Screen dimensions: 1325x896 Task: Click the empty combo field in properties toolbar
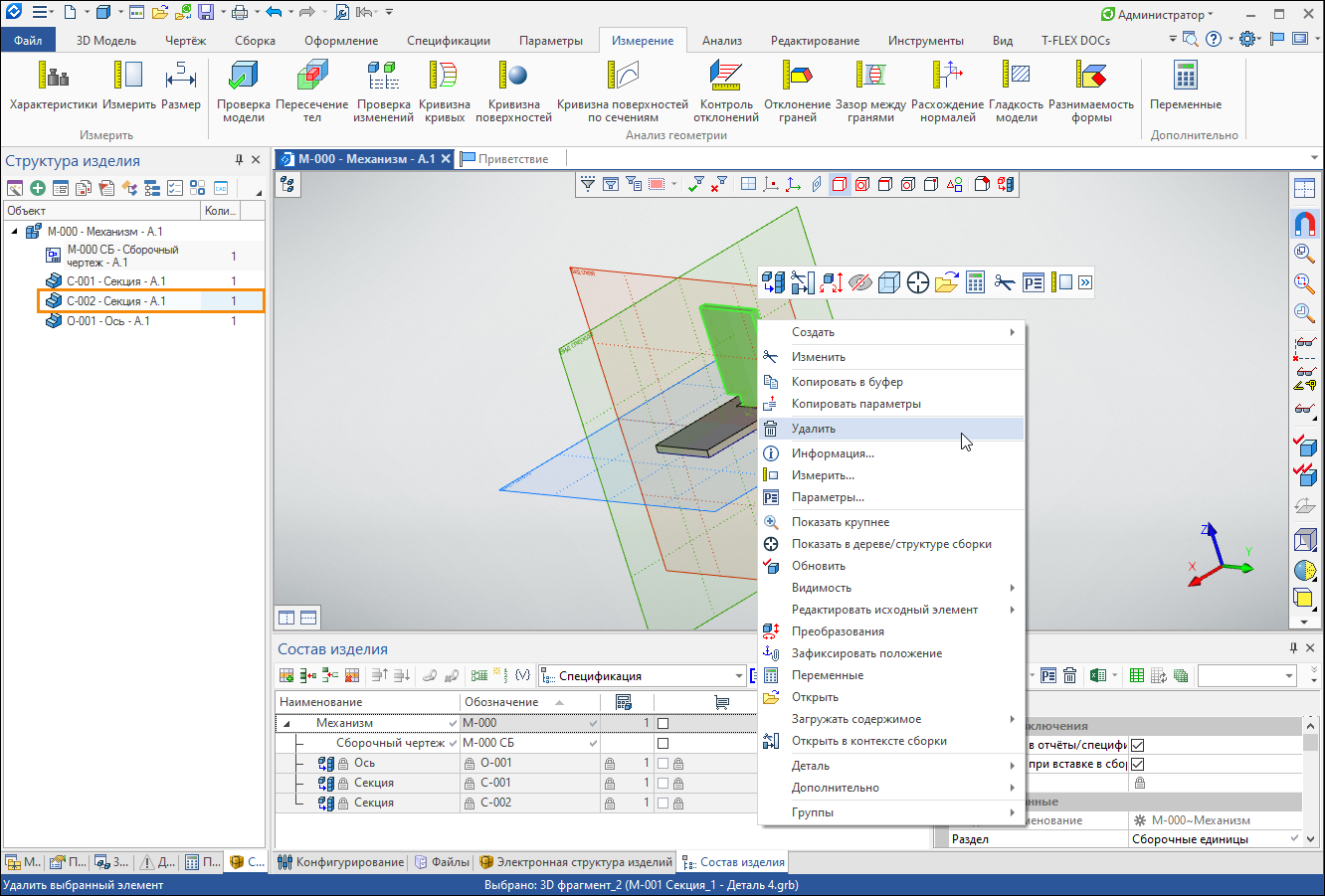point(1247,676)
